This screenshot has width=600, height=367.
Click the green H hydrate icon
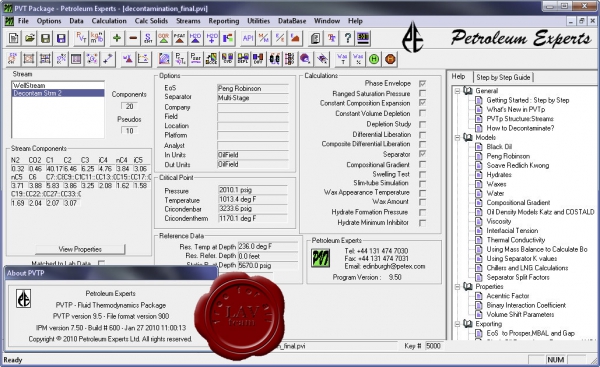pyautogui.click(x=374, y=59)
